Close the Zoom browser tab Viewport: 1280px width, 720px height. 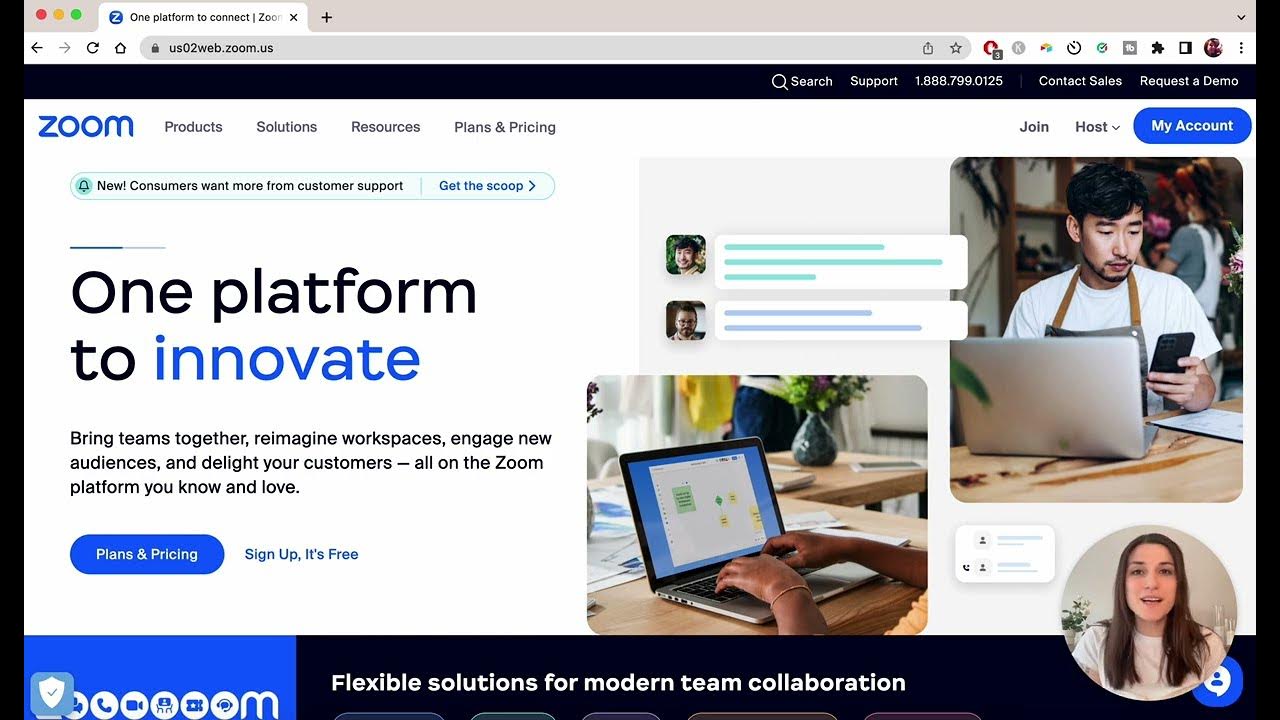point(294,17)
